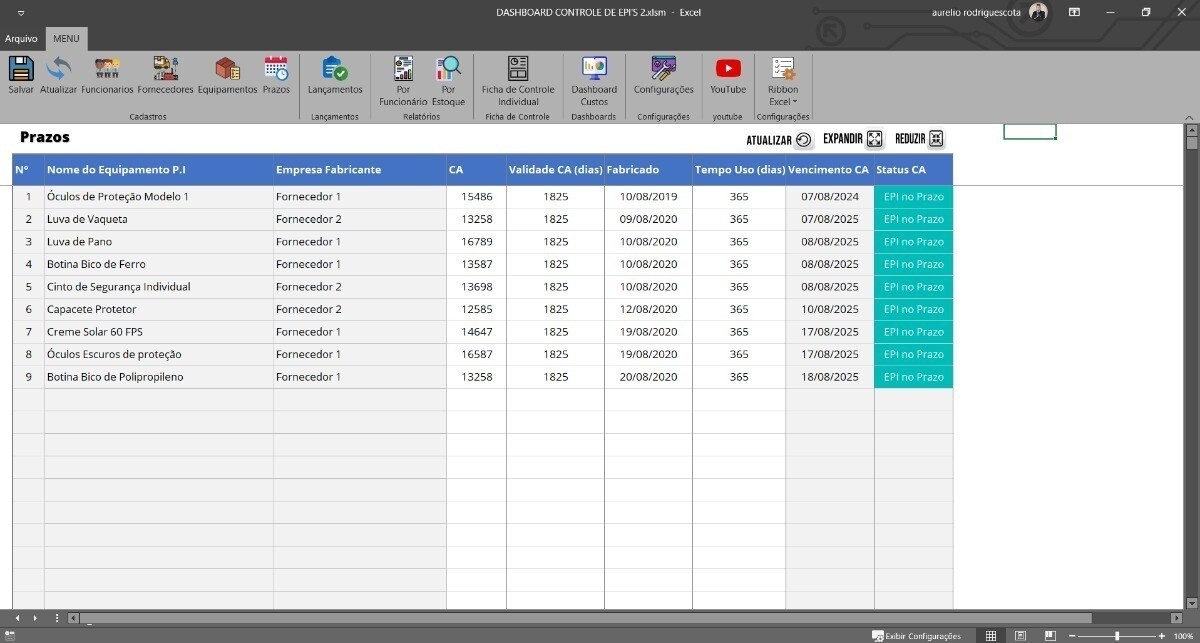Open the Lançamentos entries icon

[335, 69]
